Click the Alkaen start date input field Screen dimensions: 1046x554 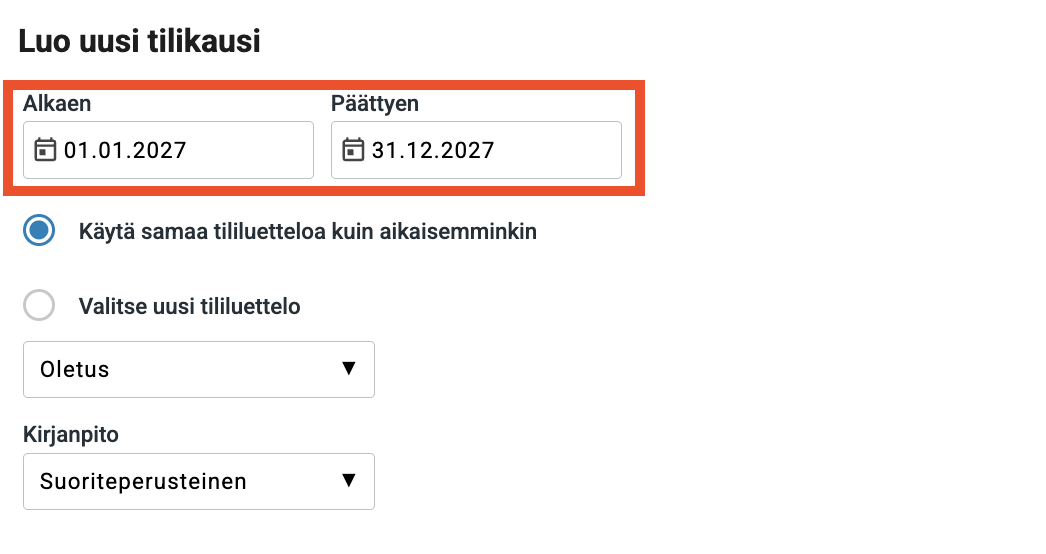coord(240,150)
